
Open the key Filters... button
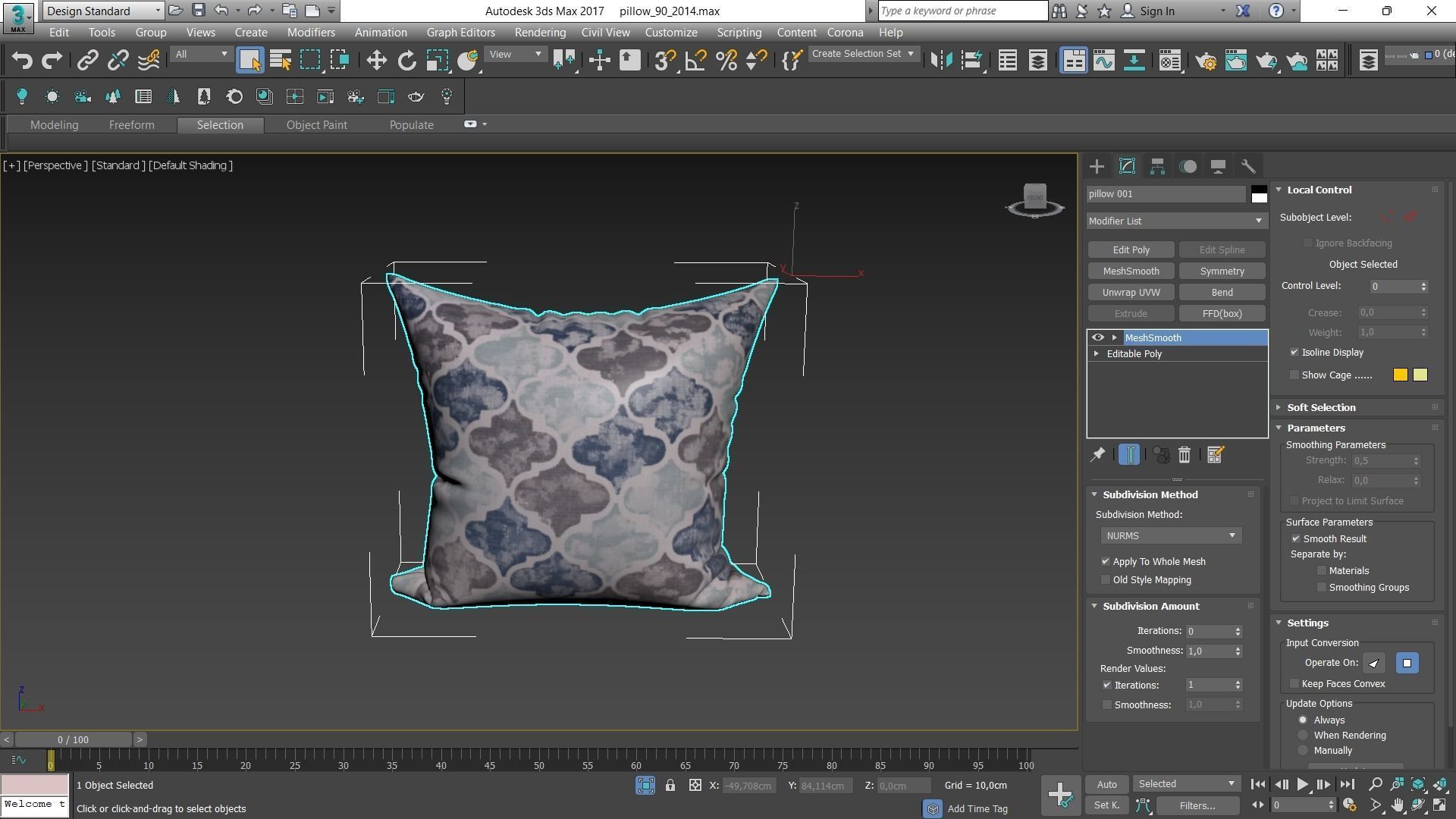pyautogui.click(x=1197, y=806)
